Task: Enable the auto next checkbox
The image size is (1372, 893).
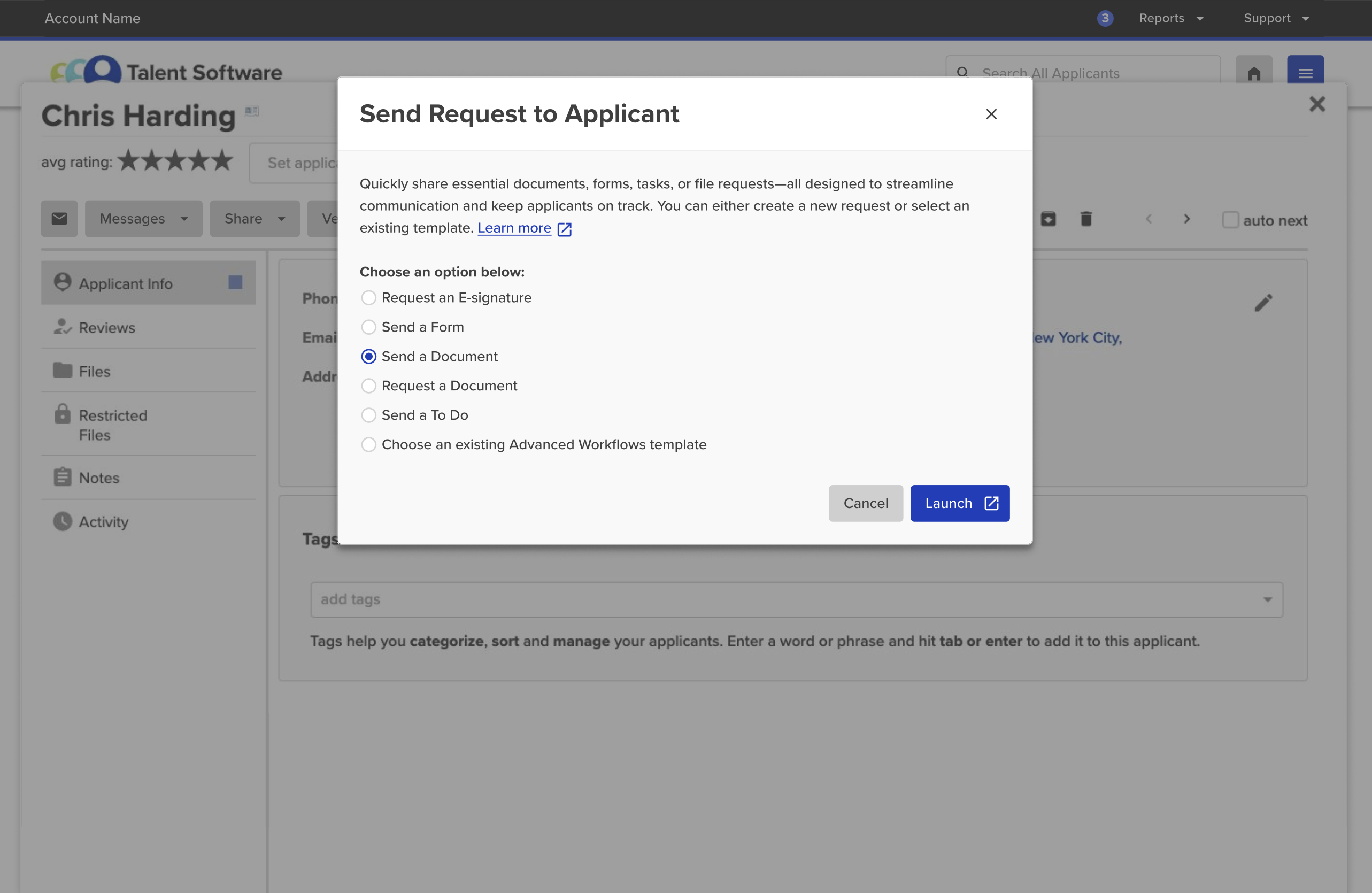Action: 1230,220
